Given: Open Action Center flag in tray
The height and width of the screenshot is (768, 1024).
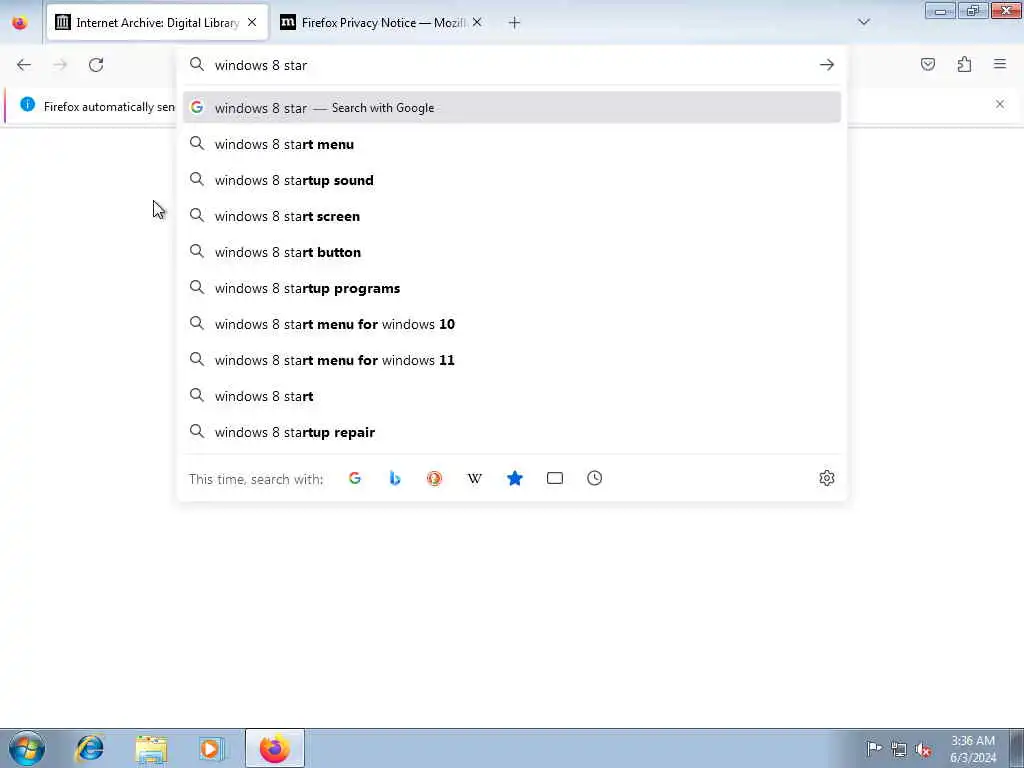Looking at the screenshot, I should point(874,748).
